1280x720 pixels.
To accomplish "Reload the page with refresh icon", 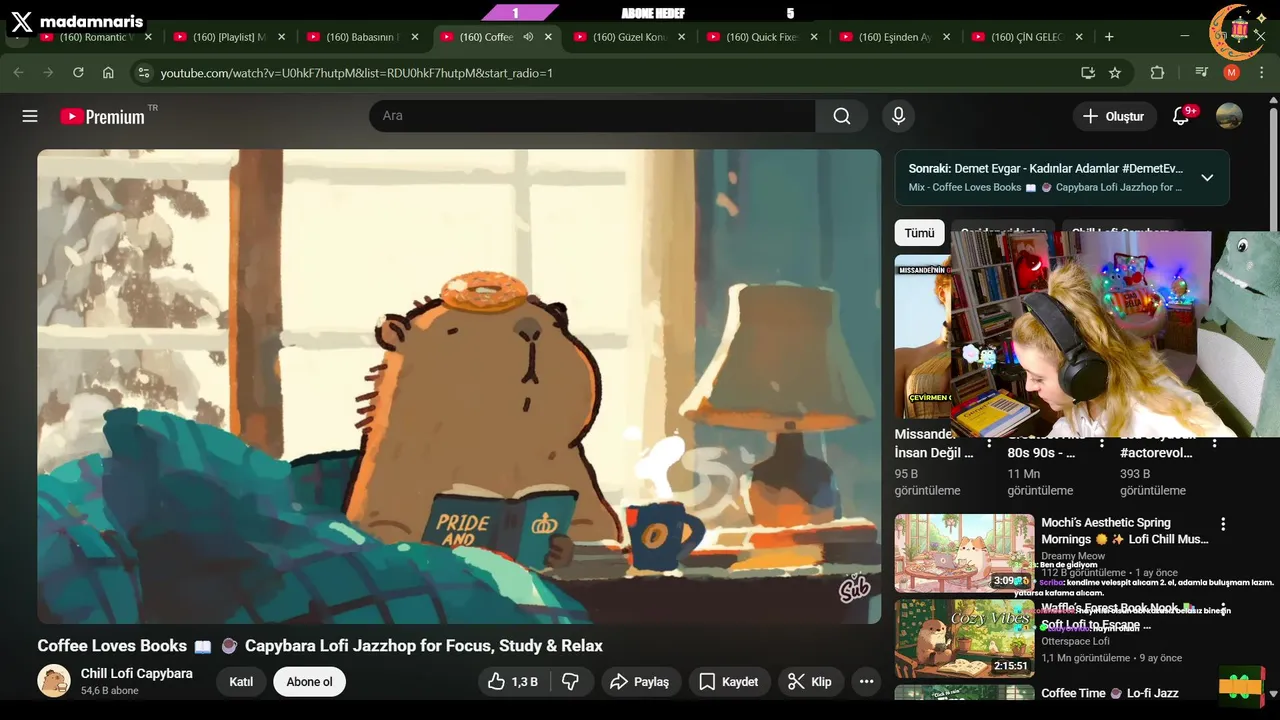I will 78,73.
